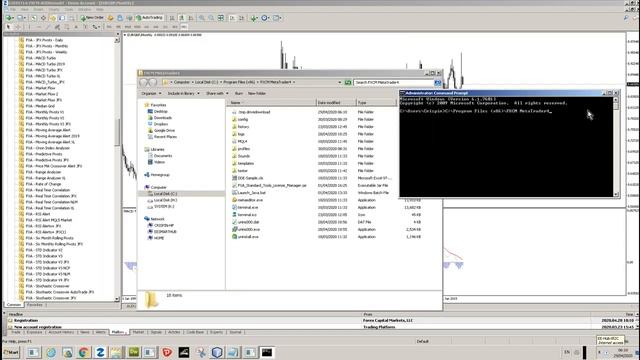Click the Command Prompt vertical scrollbar
The height and width of the screenshot is (360, 640).
(616, 146)
